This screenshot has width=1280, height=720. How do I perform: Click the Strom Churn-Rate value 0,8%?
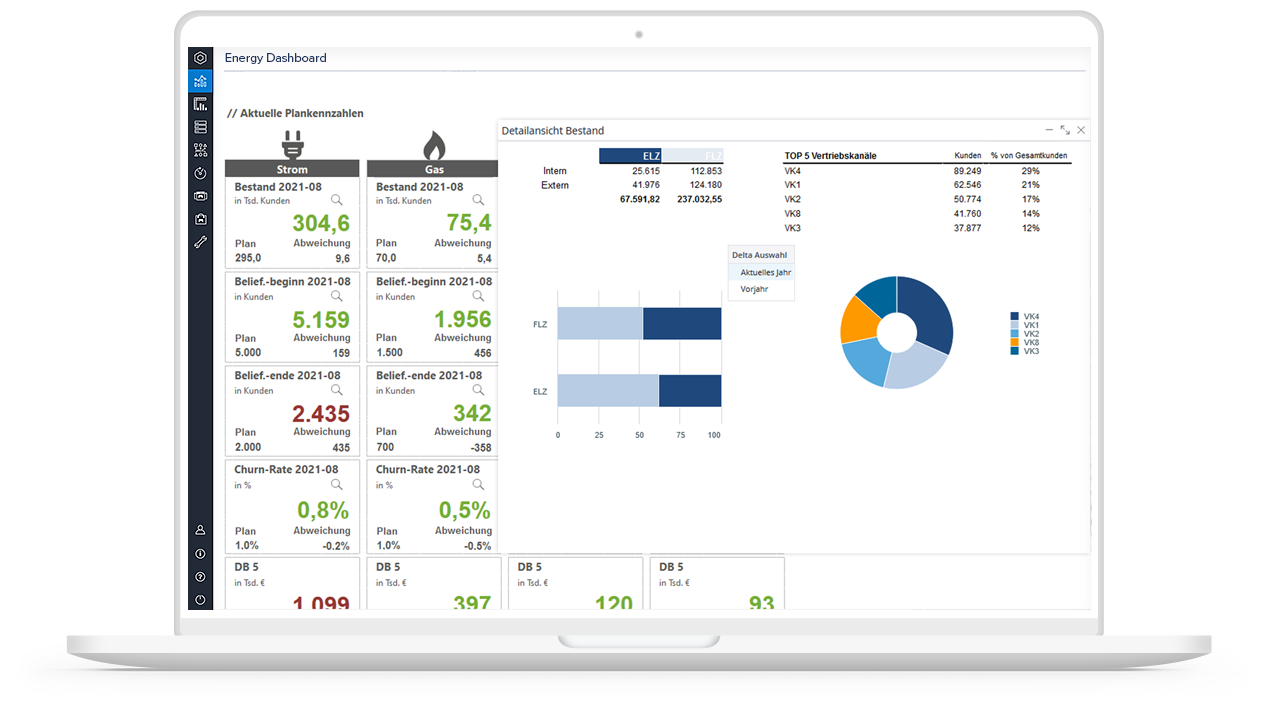pyautogui.click(x=324, y=510)
